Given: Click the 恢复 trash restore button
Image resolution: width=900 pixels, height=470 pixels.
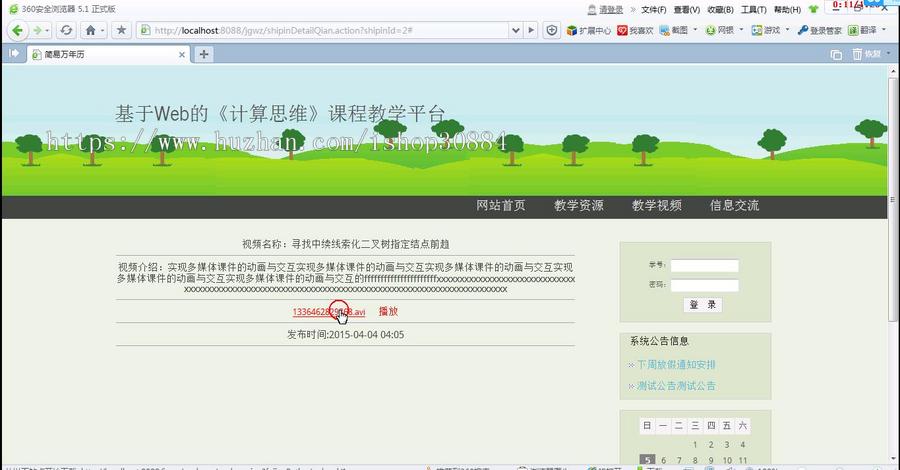Looking at the screenshot, I should pos(866,54).
